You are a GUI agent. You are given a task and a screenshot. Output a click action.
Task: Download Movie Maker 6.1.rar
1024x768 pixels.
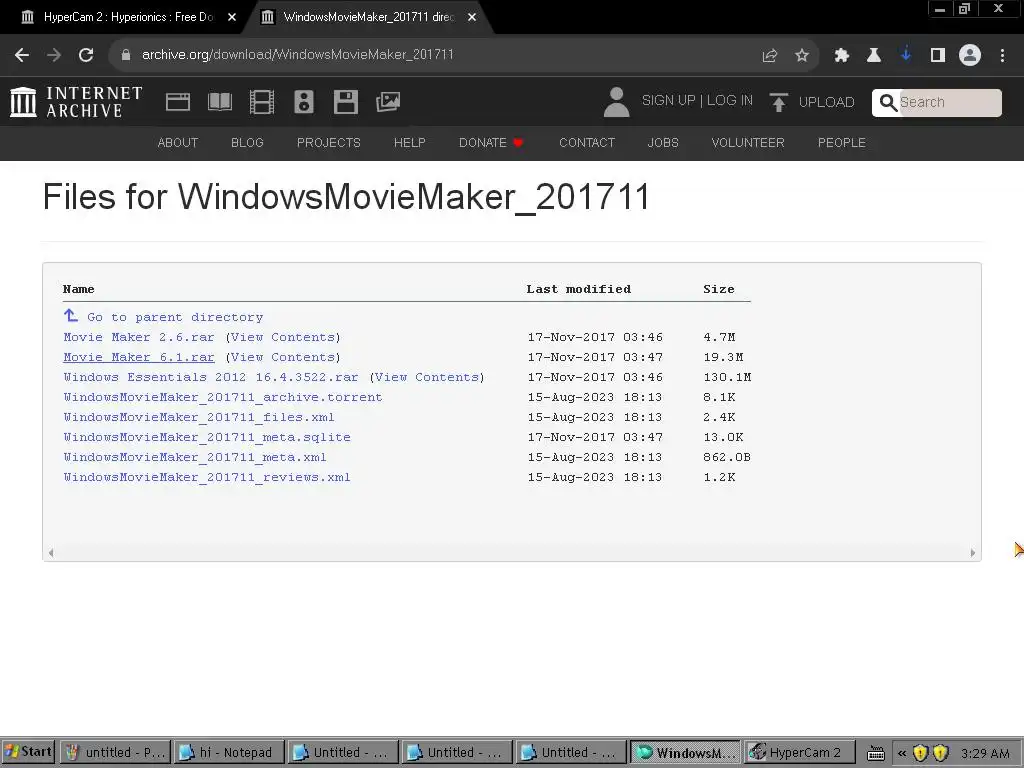138,358
